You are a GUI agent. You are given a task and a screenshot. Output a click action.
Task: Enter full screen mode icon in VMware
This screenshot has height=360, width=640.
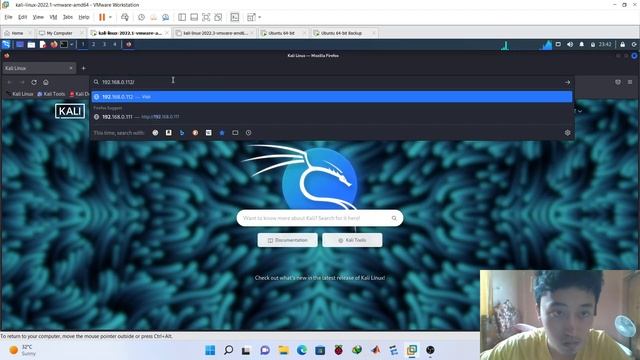pyautogui.click(x=206, y=17)
